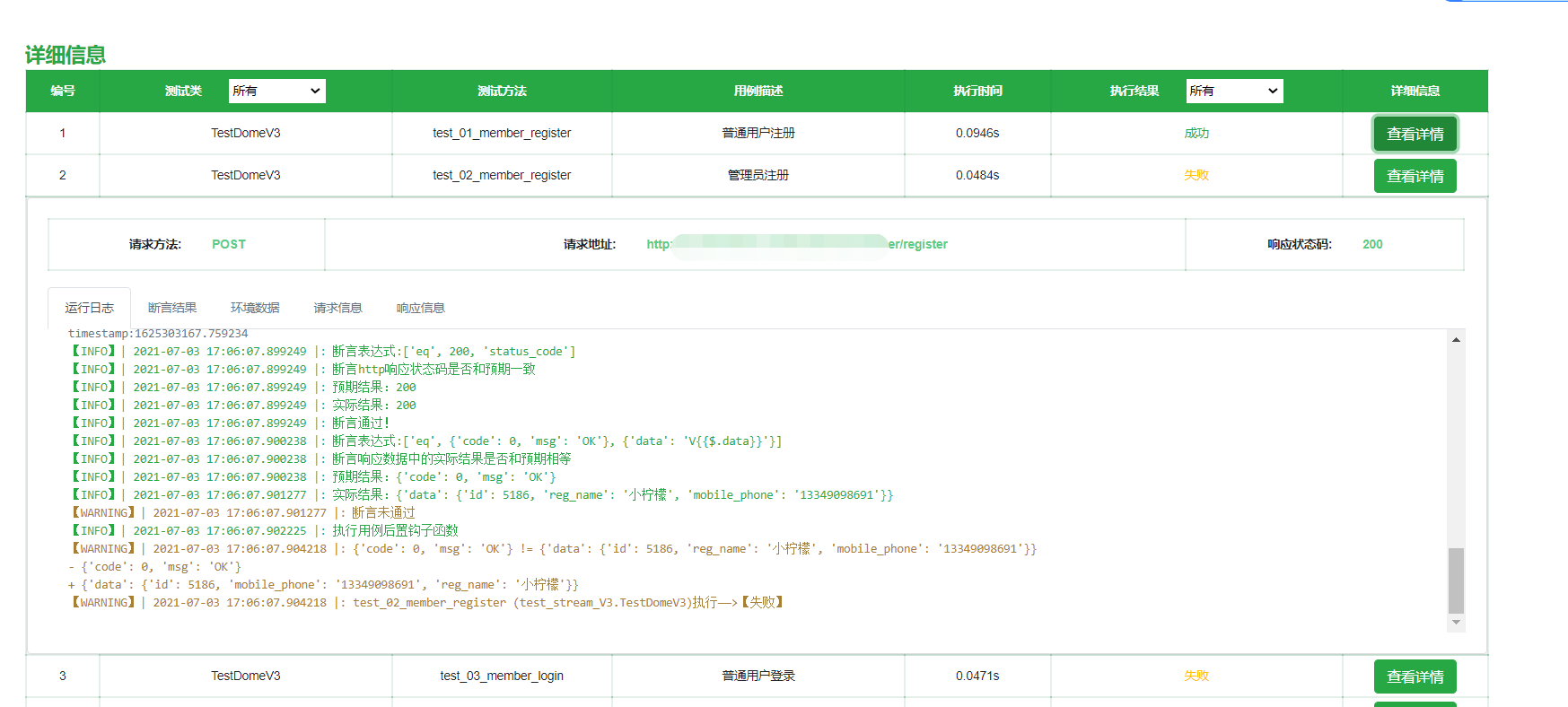The height and width of the screenshot is (707, 1568).
Task: Click the log panel scrollbar thumb
Action: (x=1456, y=580)
